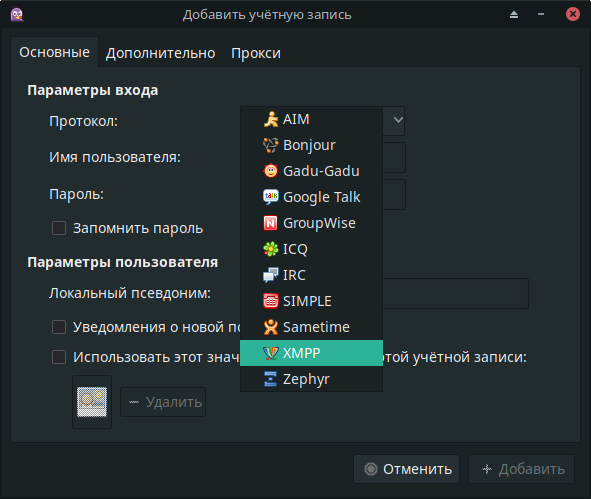Enable the Запомнить пароль checkbox
Image resolution: width=591 pixels, height=499 pixels.
59,228
